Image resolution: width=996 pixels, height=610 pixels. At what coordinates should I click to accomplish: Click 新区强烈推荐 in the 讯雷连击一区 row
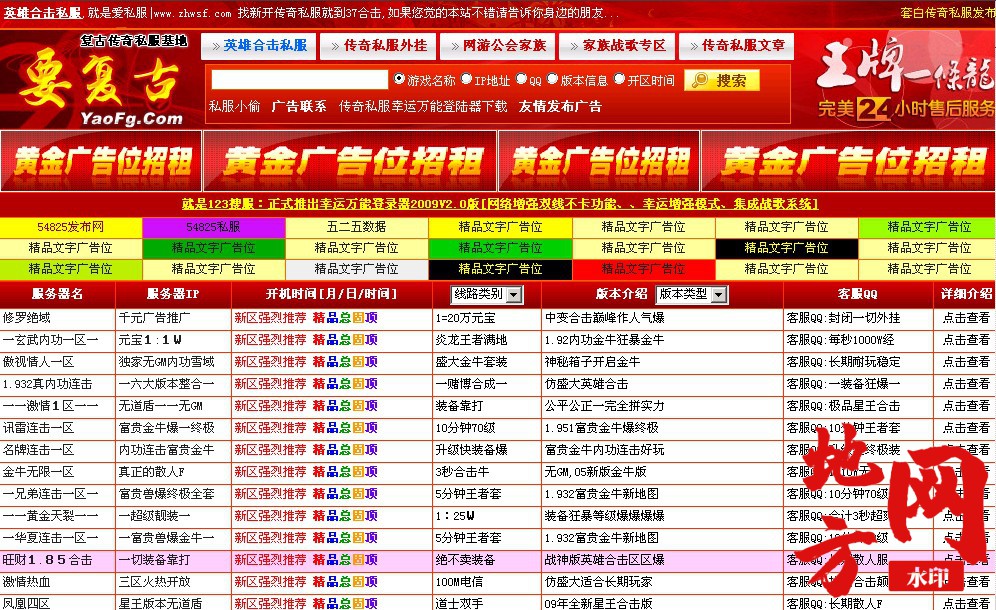click(x=270, y=428)
